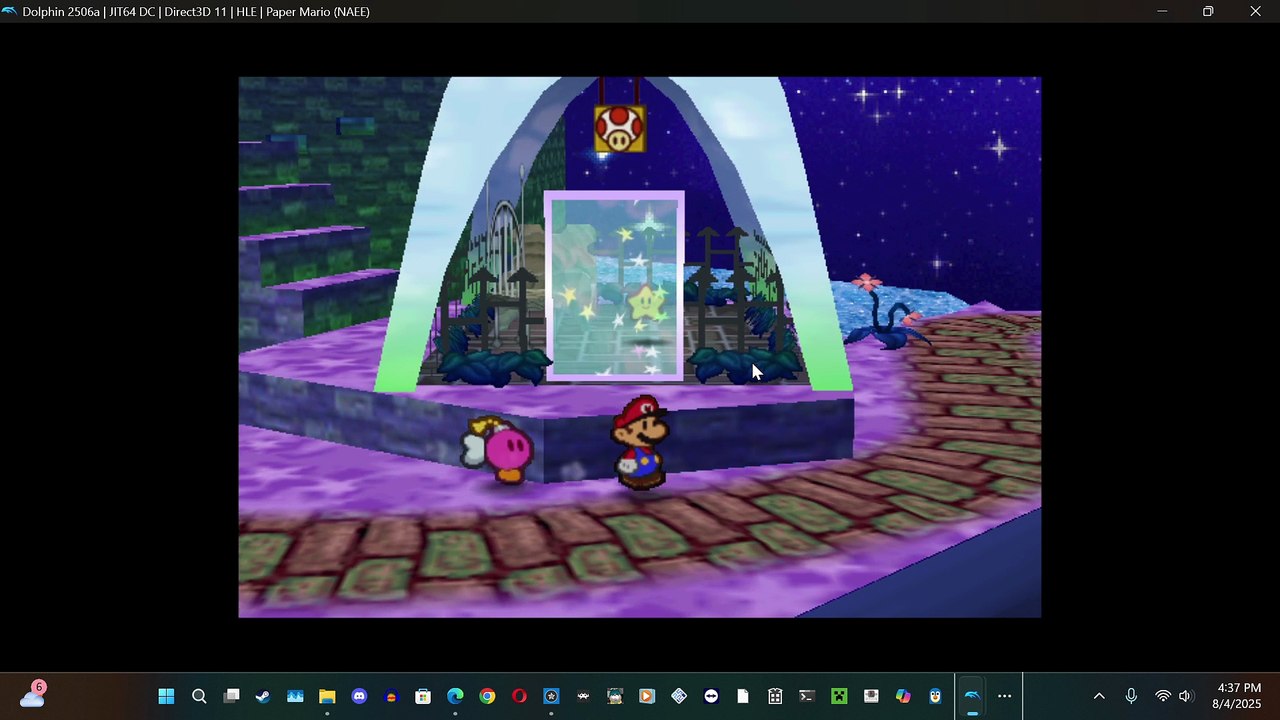
Task: Open the Windows Start menu
Action: (x=167, y=696)
